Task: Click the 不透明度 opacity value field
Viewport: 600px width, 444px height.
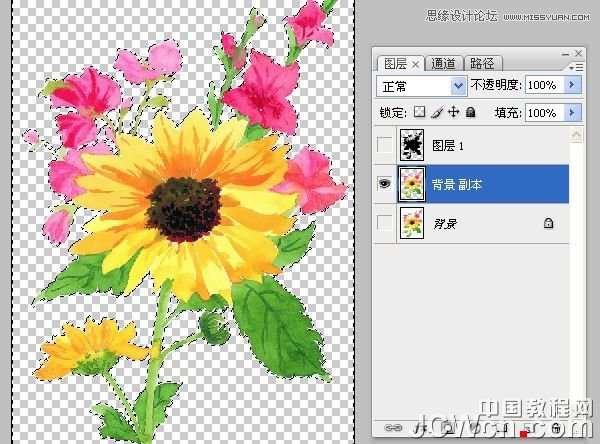Action: coord(545,86)
